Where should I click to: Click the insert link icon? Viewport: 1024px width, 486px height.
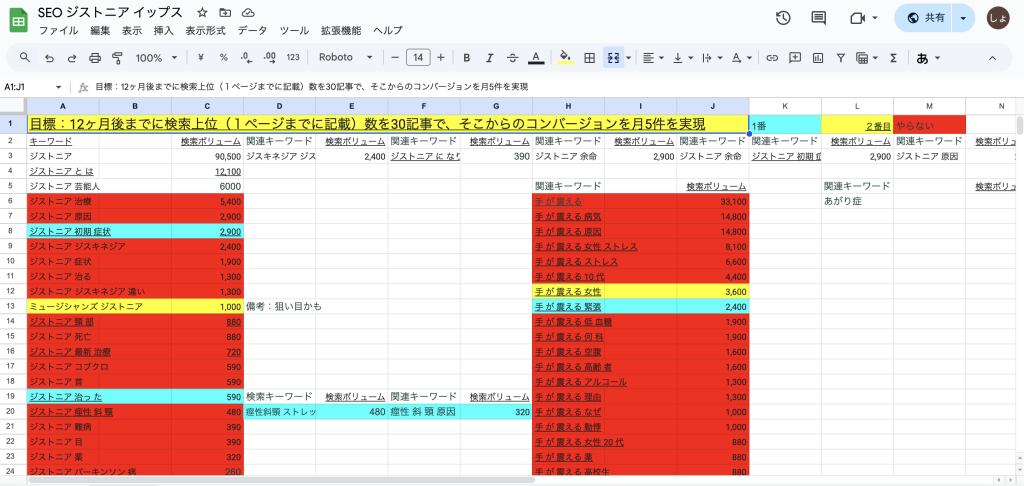pos(771,58)
